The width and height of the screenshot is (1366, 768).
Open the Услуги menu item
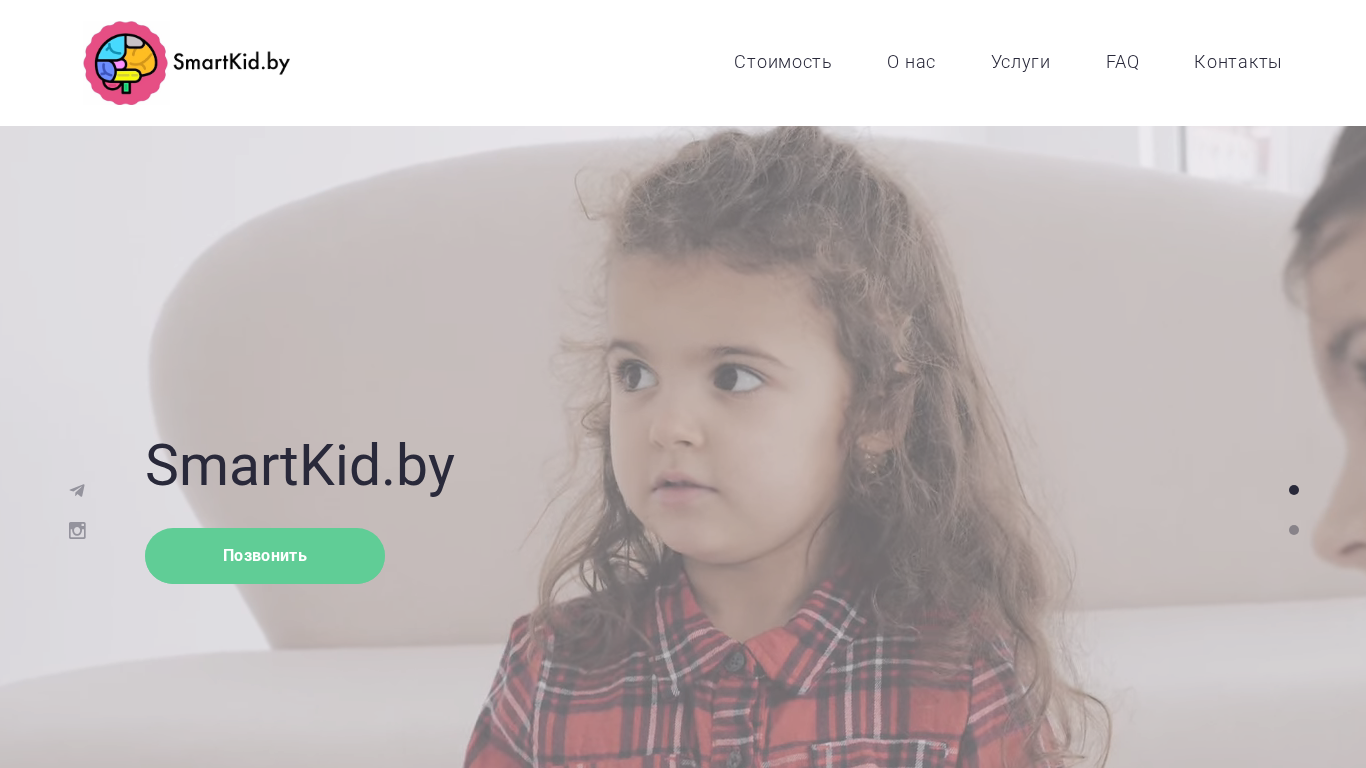click(x=1020, y=62)
